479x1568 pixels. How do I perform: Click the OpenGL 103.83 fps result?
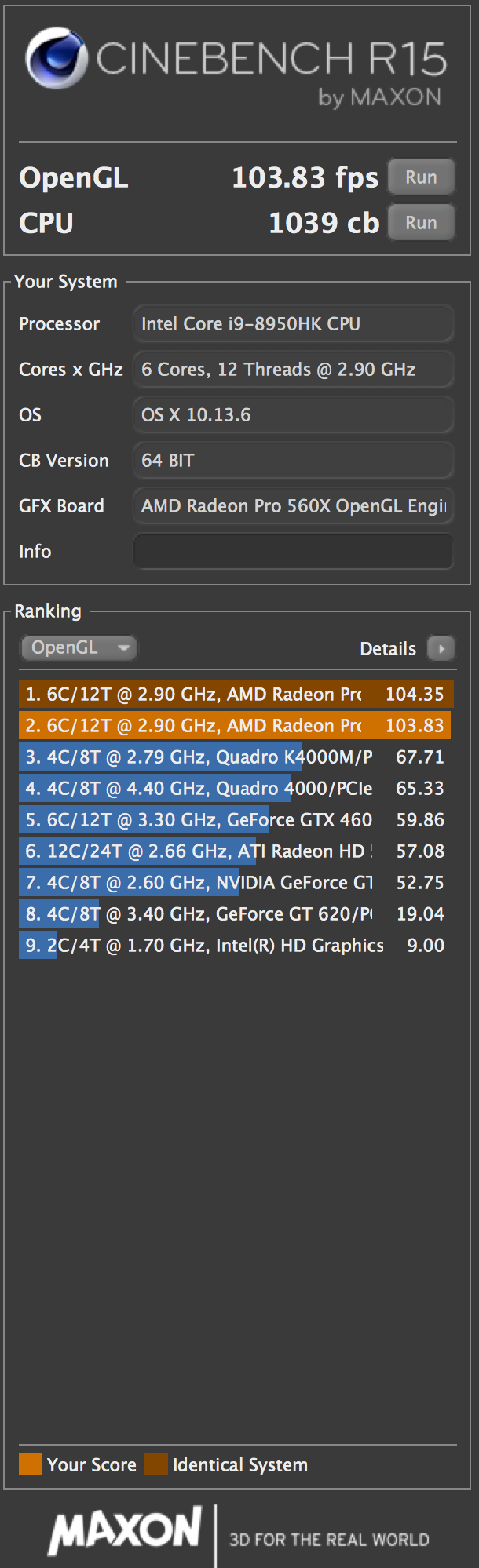[305, 177]
